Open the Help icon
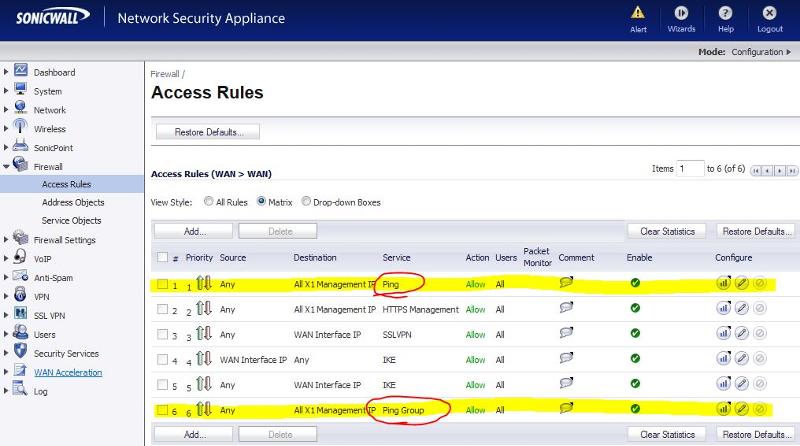This screenshot has width=800, height=446. click(x=726, y=12)
